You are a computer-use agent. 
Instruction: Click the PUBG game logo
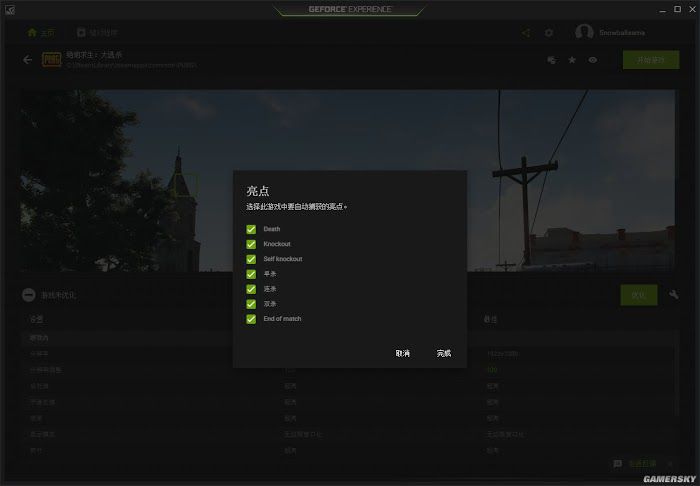point(51,59)
